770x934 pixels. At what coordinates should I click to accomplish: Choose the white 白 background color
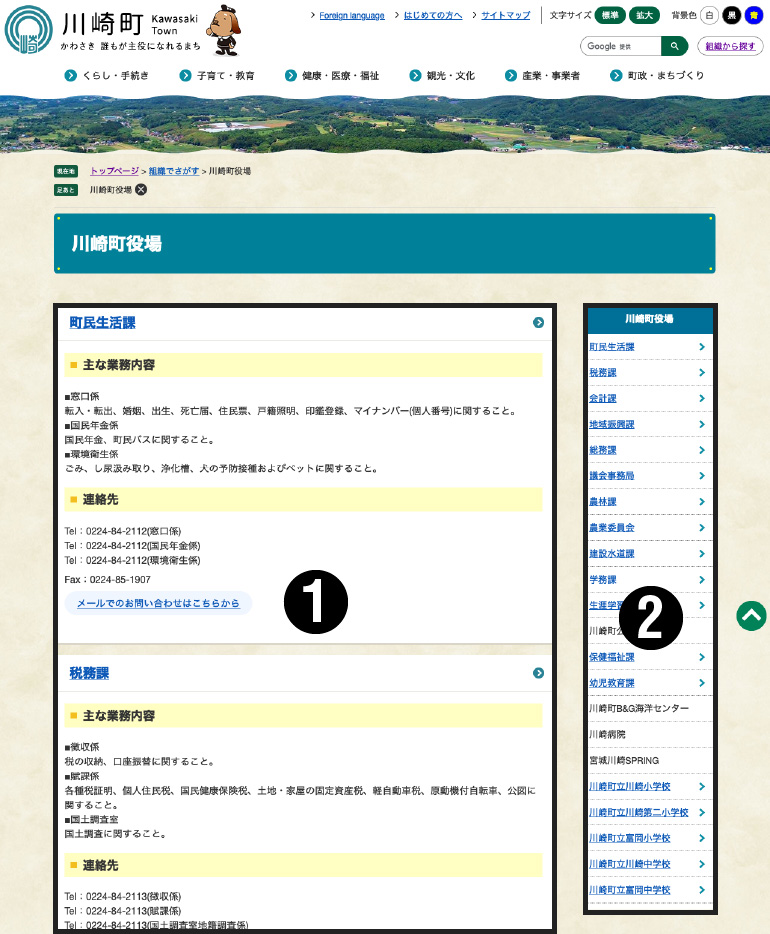pos(709,15)
